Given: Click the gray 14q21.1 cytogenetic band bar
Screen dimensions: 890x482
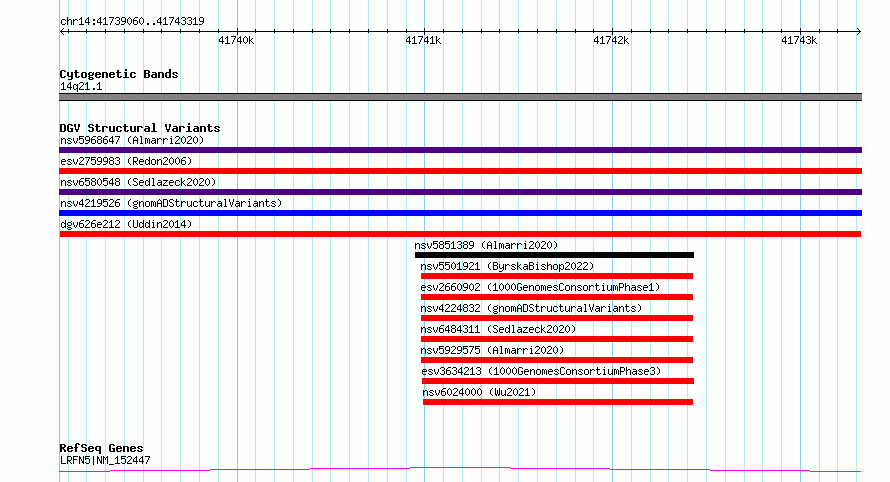Looking at the screenshot, I should (460, 97).
